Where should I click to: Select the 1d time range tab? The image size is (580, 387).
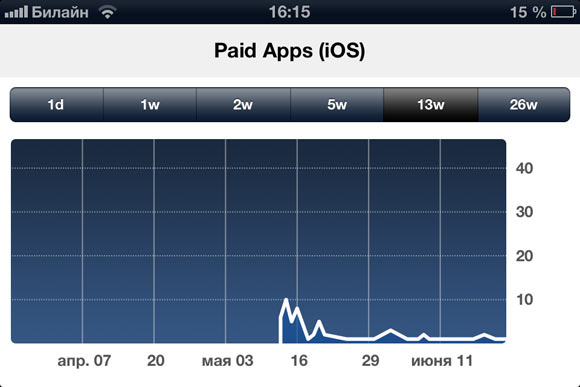pos(57,105)
